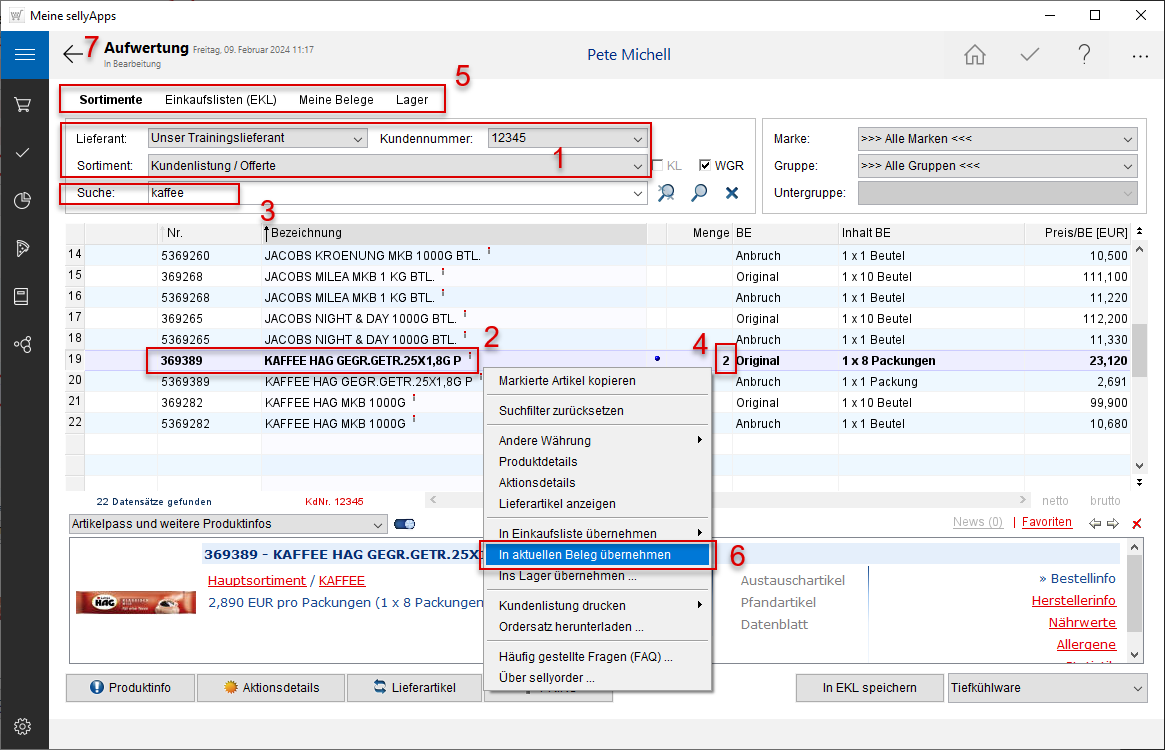
Task: Click the back arrow next to Aufwertung
Action: pos(72,55)
